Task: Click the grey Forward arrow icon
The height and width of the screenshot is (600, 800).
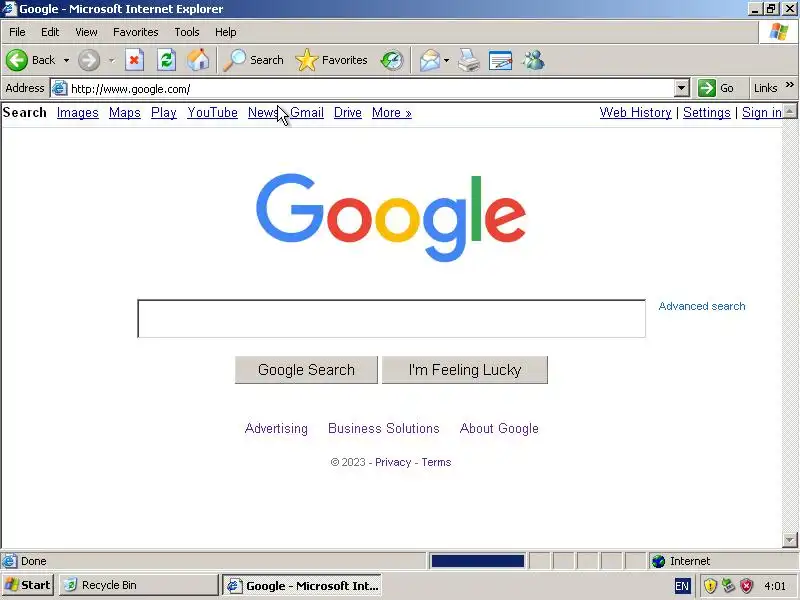Action: click(89, 60)
